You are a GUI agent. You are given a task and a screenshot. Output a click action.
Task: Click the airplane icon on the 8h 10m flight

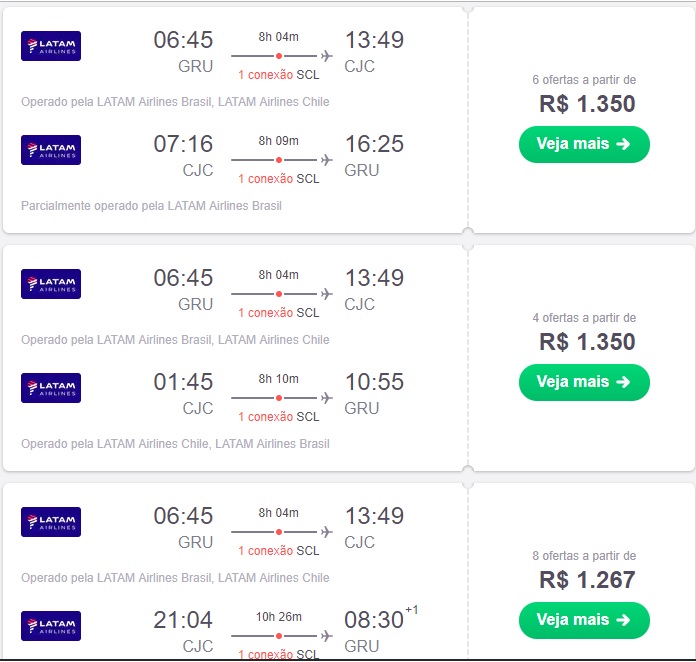[326, 398]
